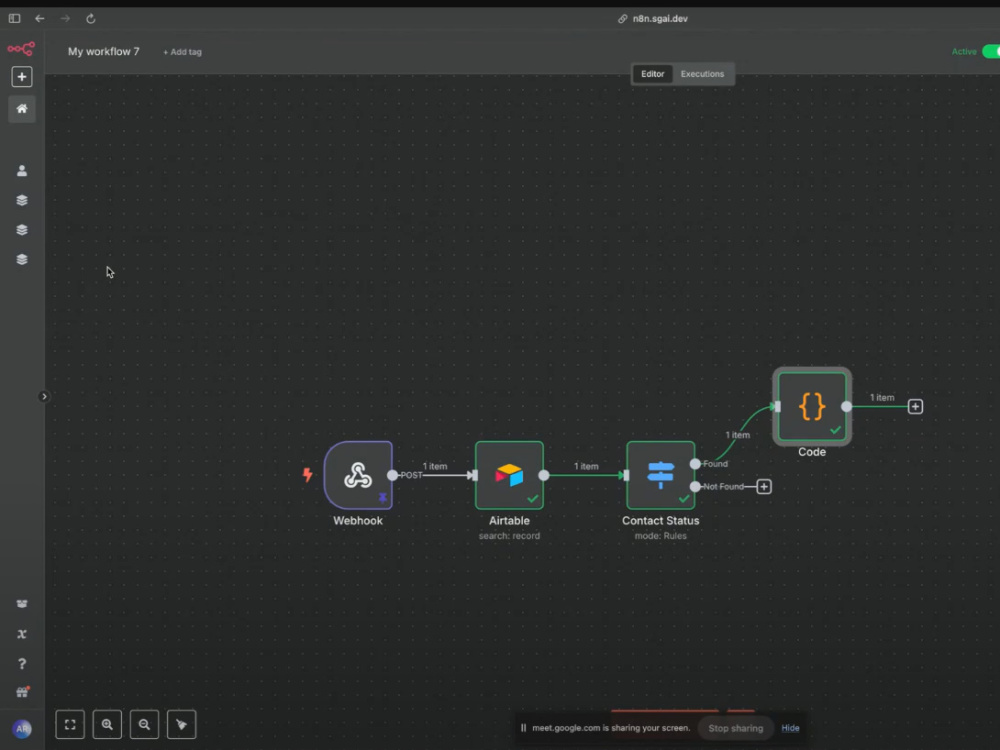This screenshot has height=750, width=1000.
Task: Click the red lightning trigger icon
Action: (307, 474)
